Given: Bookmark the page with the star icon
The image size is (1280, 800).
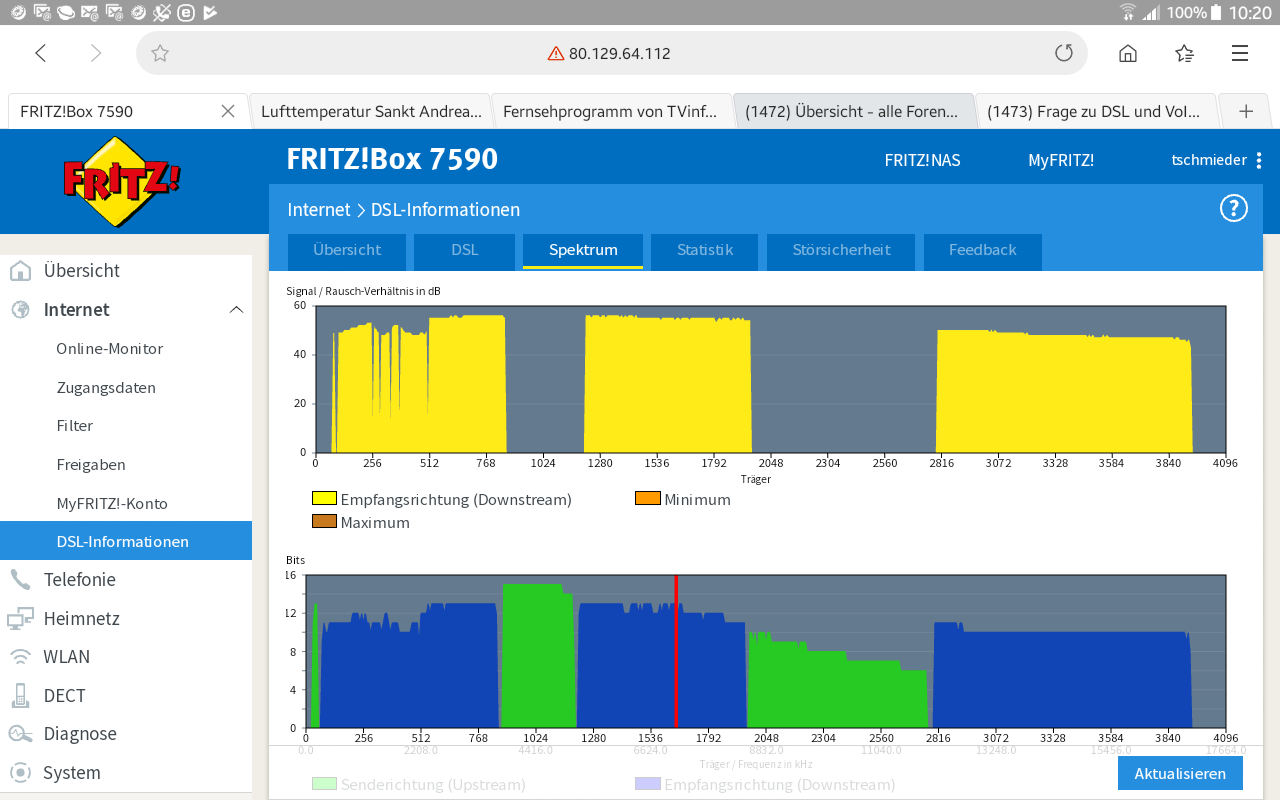Looking at the screenshot, I should [159, 52].
